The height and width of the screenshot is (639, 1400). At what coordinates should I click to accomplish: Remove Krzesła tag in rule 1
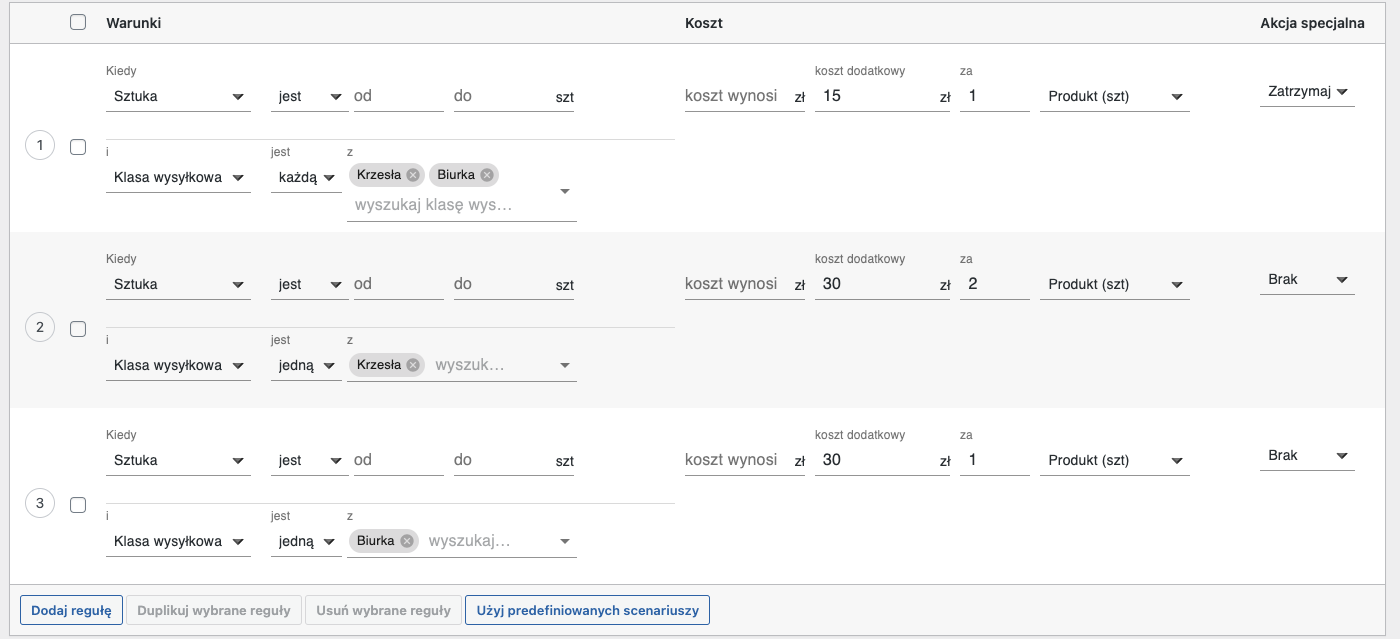tap(412, 175)
